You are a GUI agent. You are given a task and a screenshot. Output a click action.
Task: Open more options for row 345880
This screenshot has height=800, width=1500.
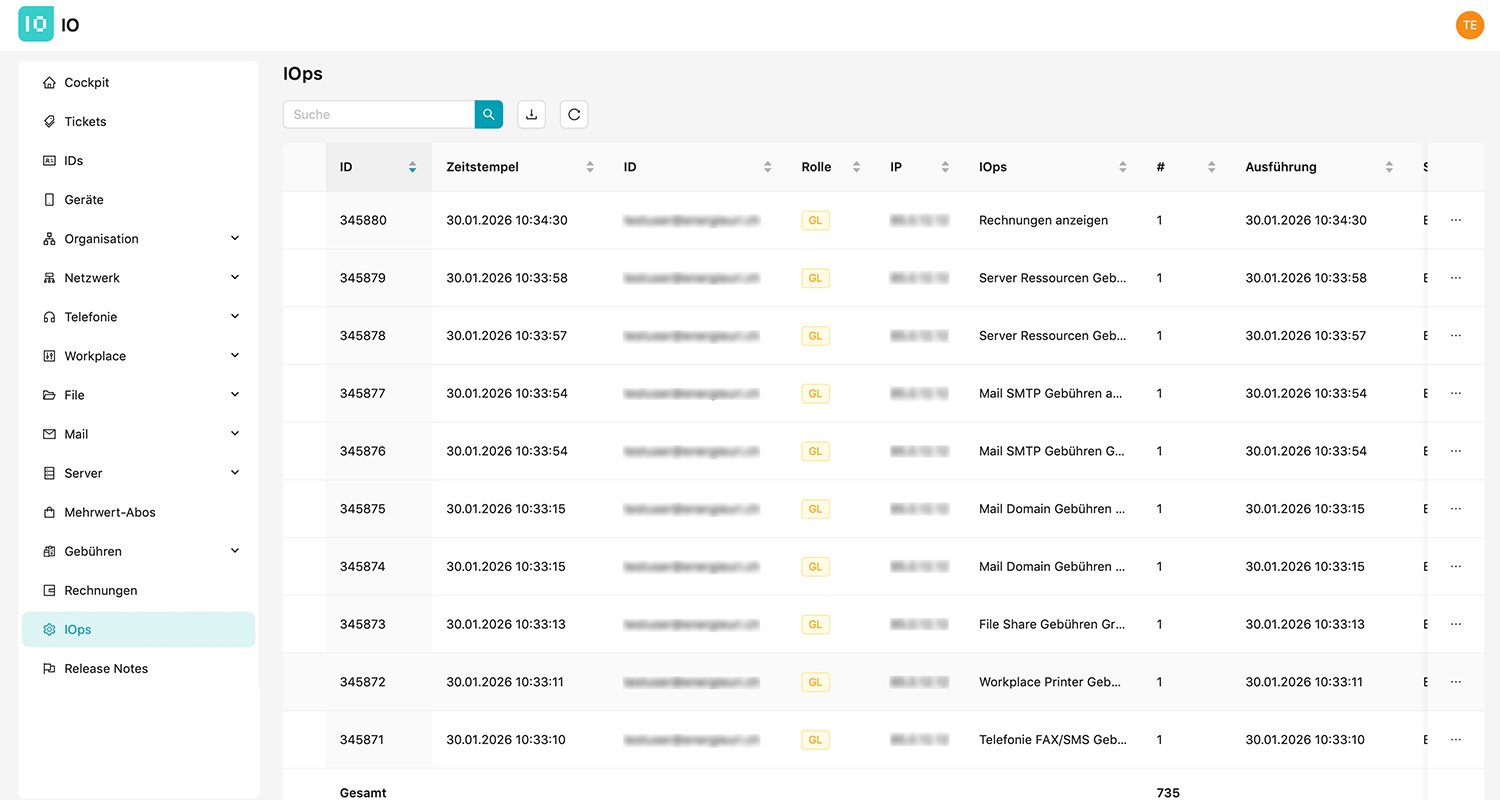1455,220
